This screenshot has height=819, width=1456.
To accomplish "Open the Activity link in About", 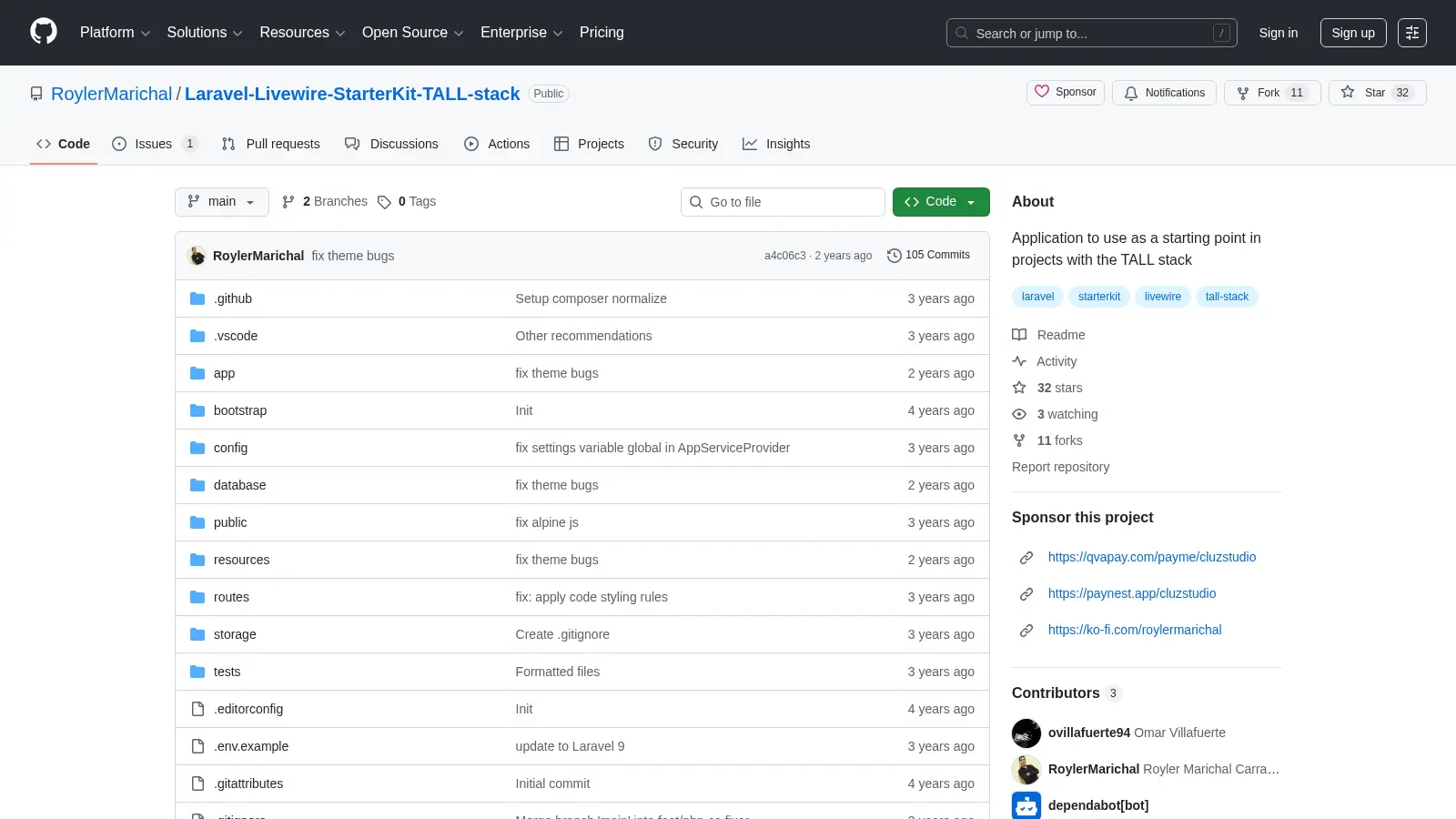I will pyautogui.click(x=1045, y=361).
